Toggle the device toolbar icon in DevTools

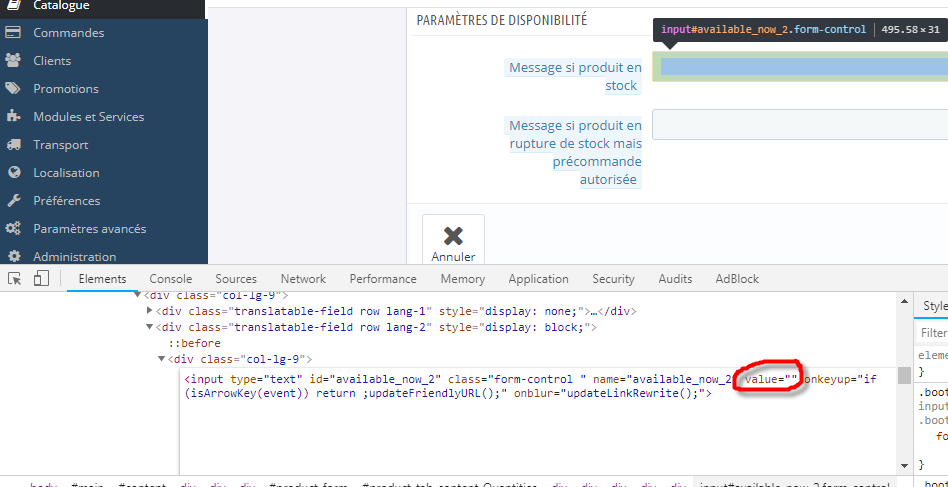click(x=41, y=279)
